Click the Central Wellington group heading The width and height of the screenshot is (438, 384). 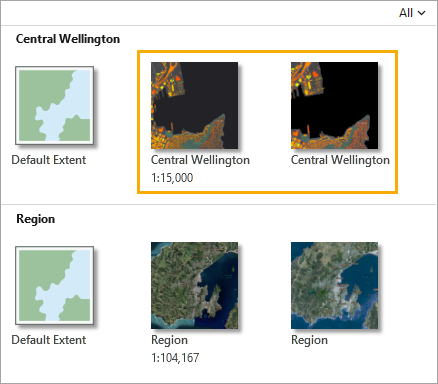[x=68, y=39]
